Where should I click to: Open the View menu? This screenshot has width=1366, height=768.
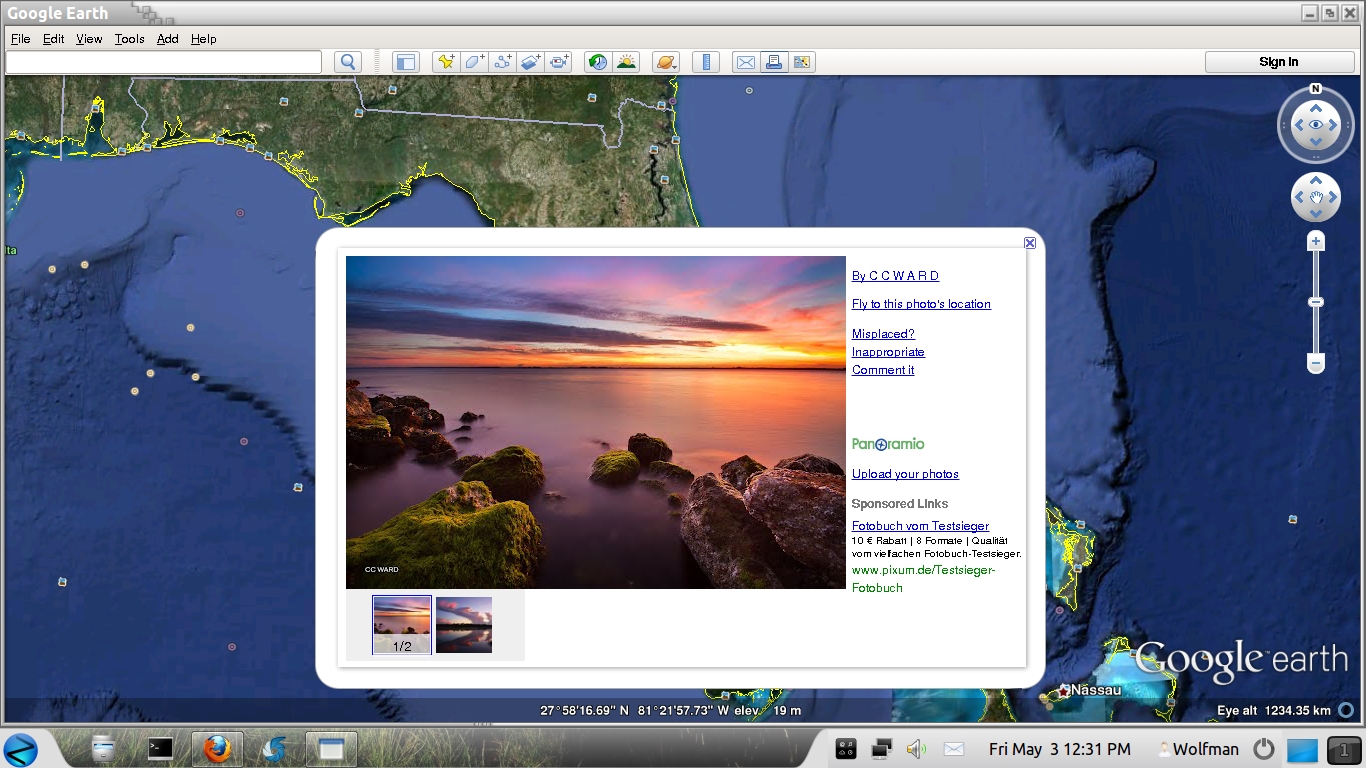coord(89,39)
